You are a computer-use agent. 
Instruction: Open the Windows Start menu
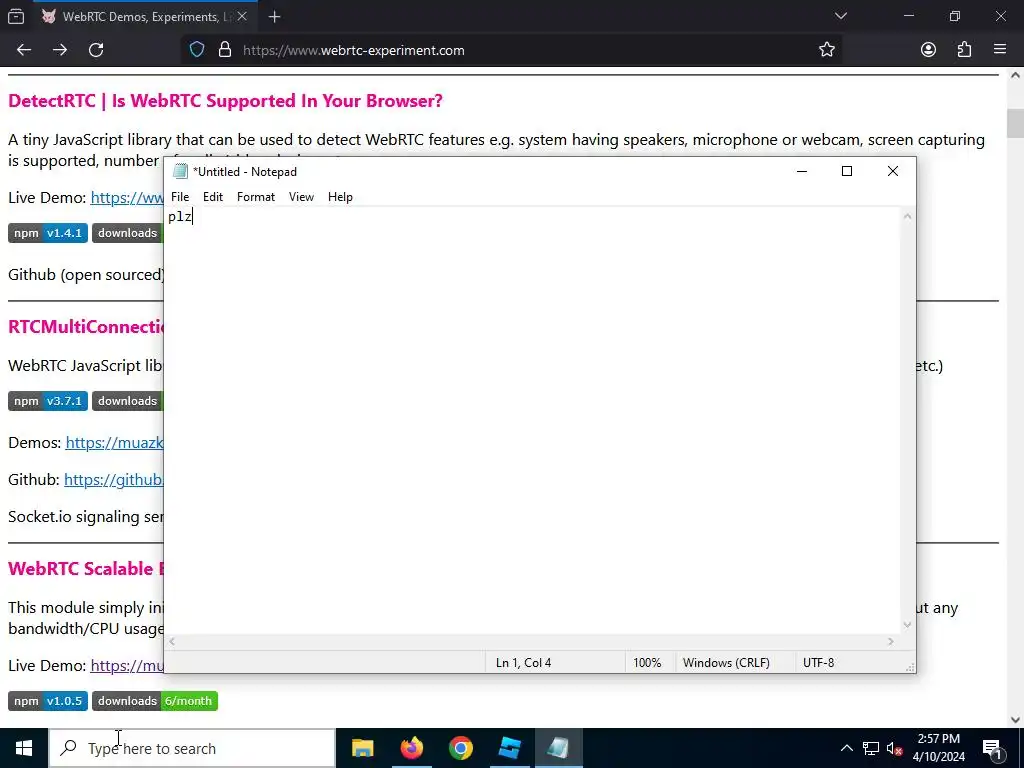24,748
